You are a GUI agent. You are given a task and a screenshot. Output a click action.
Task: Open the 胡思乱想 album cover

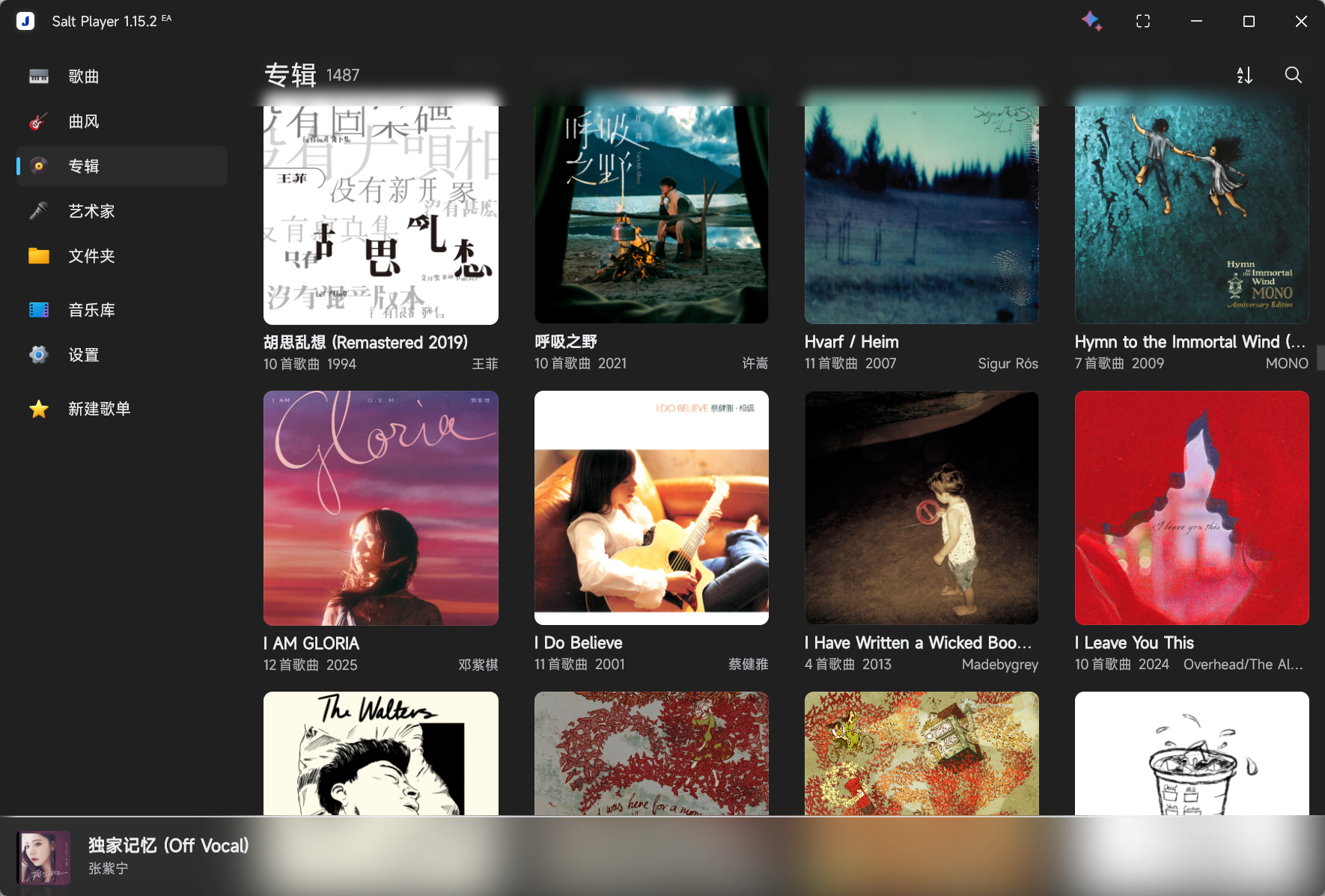coord(381,215)
